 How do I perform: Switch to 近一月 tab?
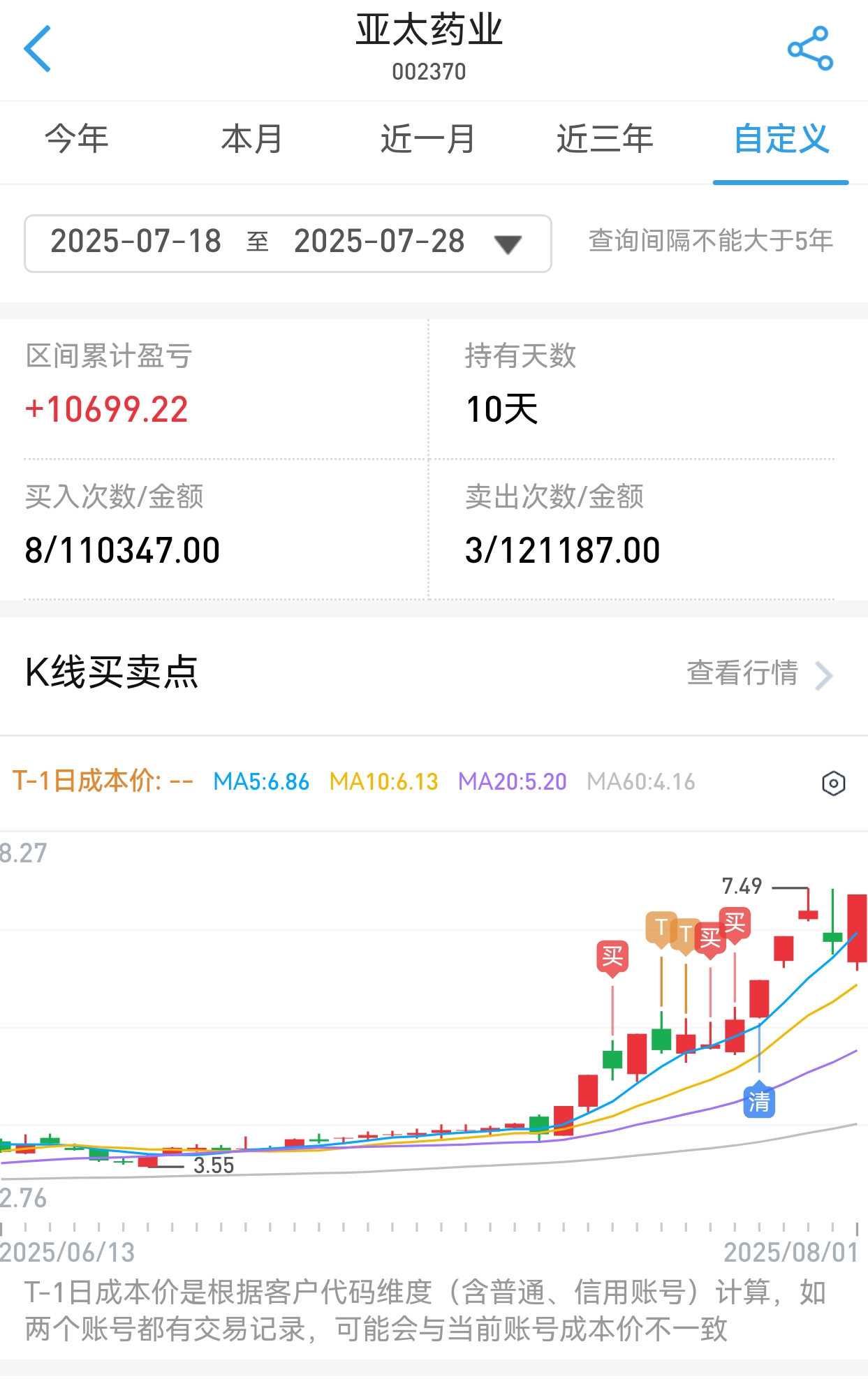coord(428,138)
